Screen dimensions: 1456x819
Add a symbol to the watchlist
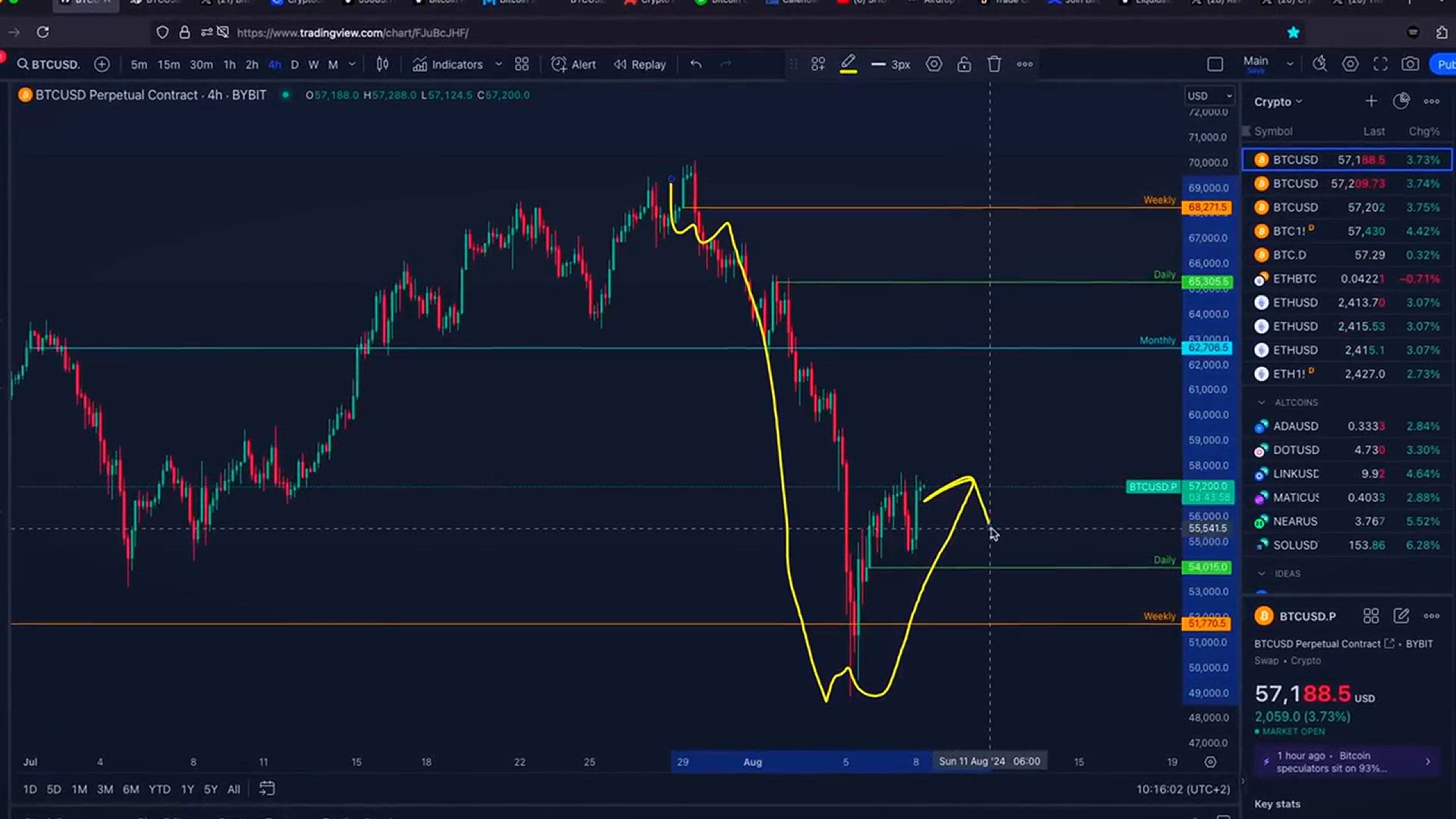coord(1371,101)
